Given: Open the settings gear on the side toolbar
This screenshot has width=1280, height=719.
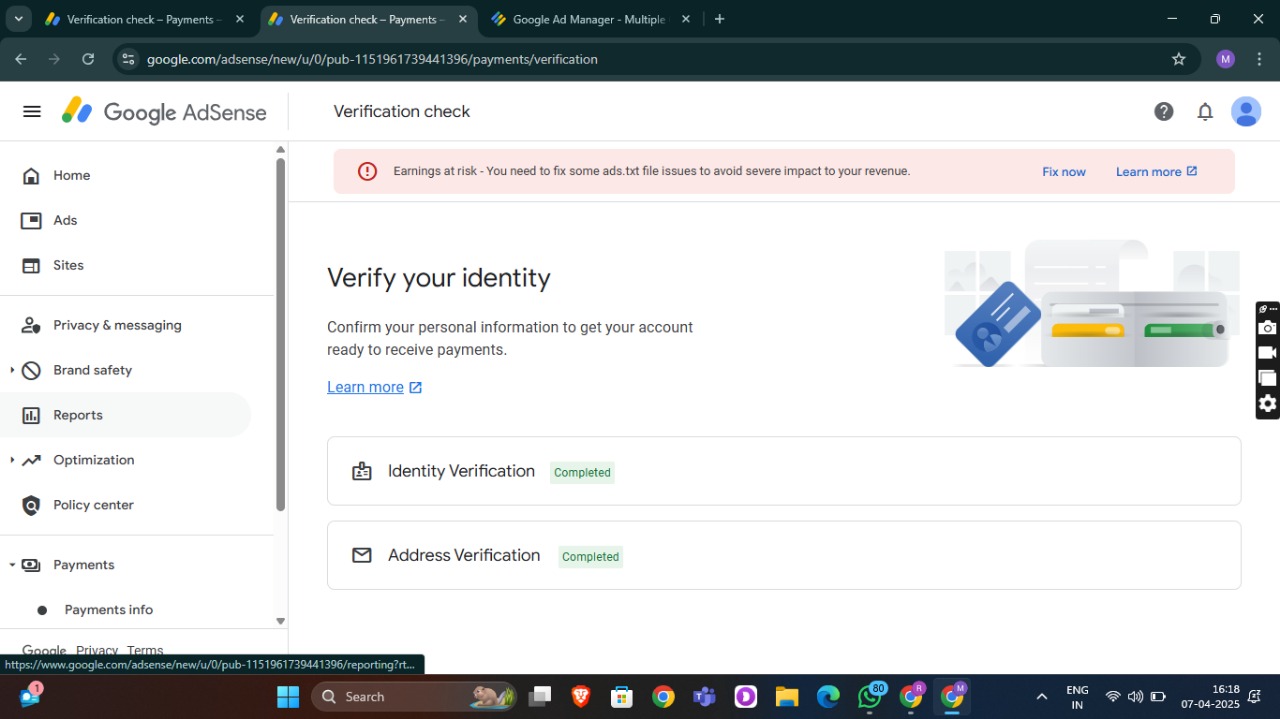Looking at the screenshot, I should [x=1268, y=404].
